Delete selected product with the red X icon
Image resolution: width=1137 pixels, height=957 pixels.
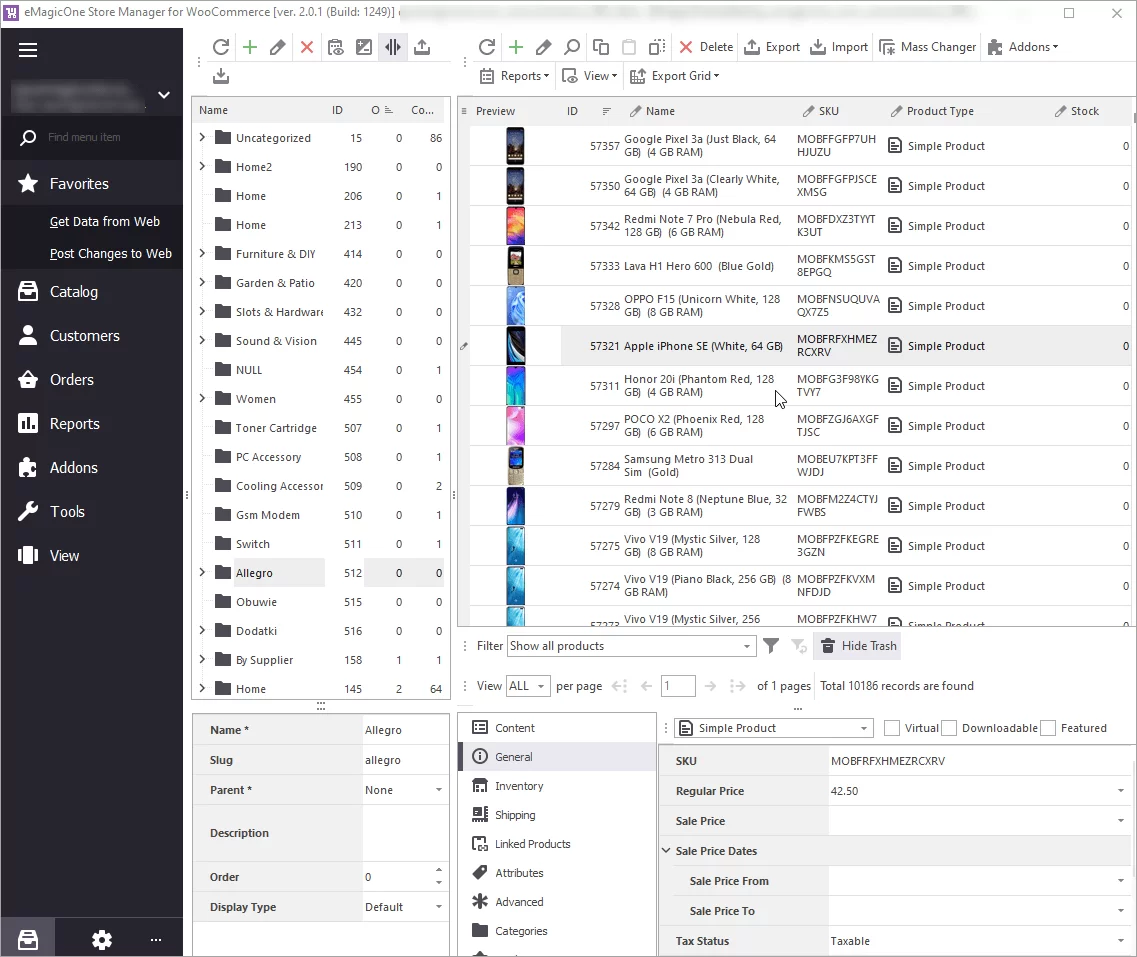point(684,46)
